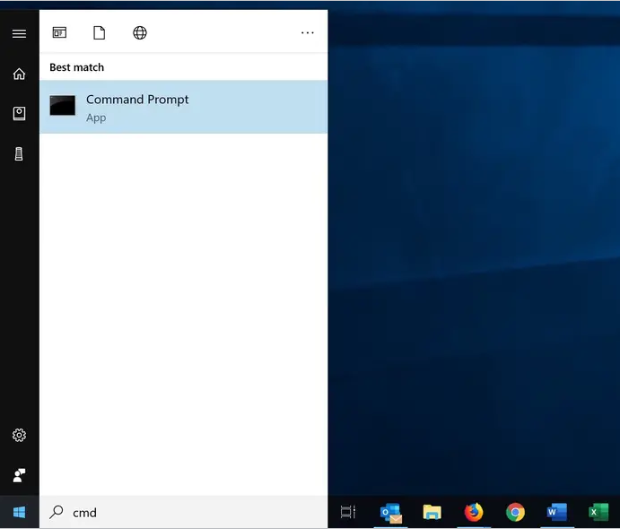
Task: Launch the Command Prompt best match result
Action: coord(183,107)
